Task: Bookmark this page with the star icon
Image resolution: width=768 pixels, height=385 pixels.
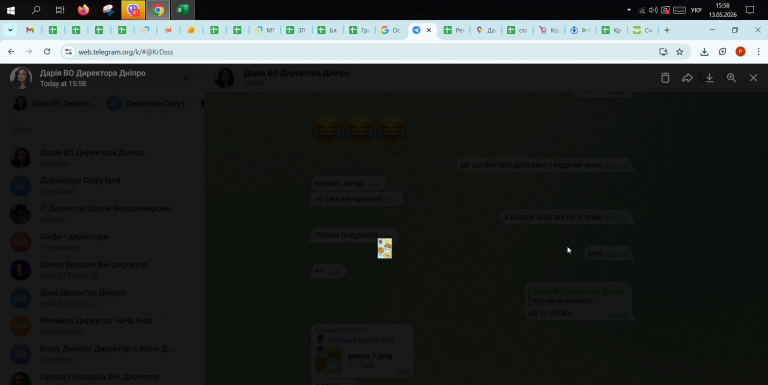Action: pyautogui.click(x=679, y=51)
